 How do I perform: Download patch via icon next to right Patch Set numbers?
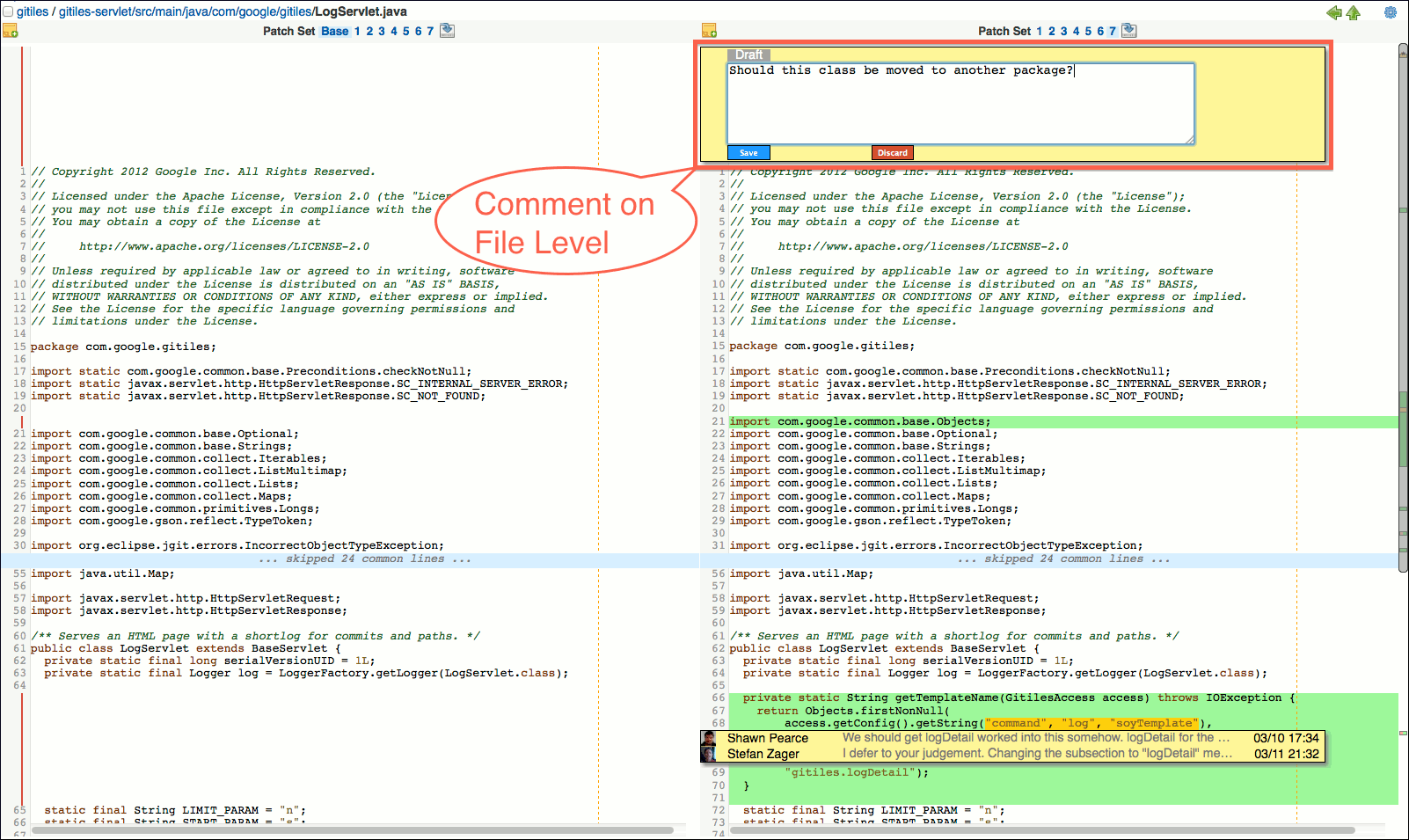pyautogui.click(x=1129, y=29)
